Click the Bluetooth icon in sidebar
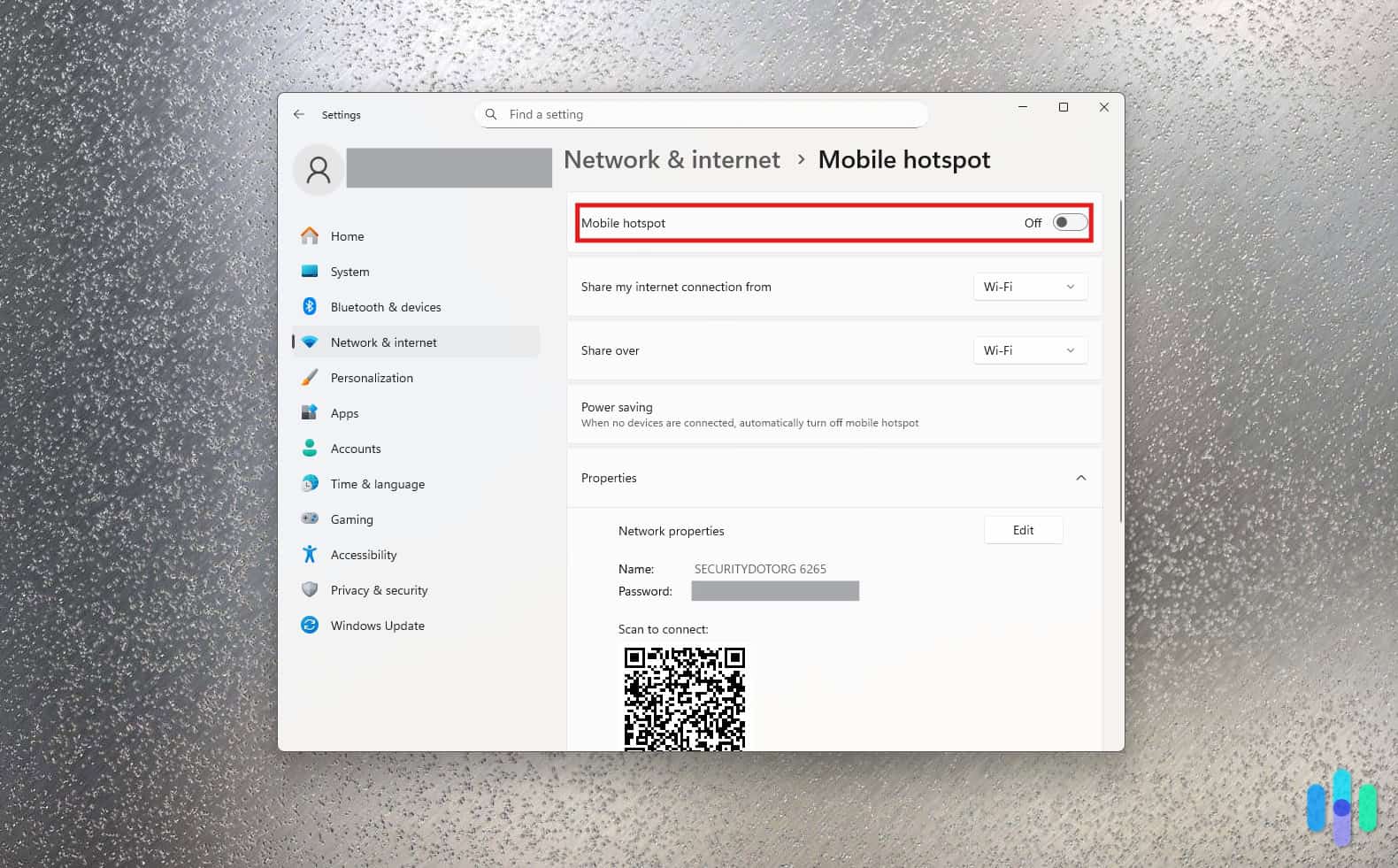 click(310, 306)
